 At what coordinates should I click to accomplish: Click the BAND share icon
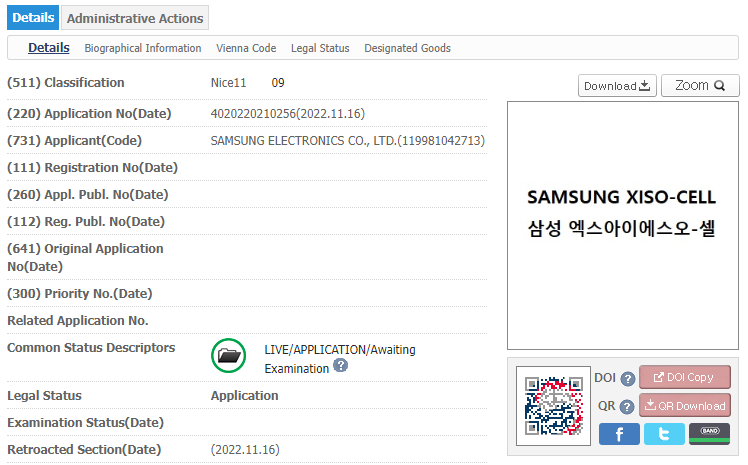pyautogui.click(x=709, y=434)
